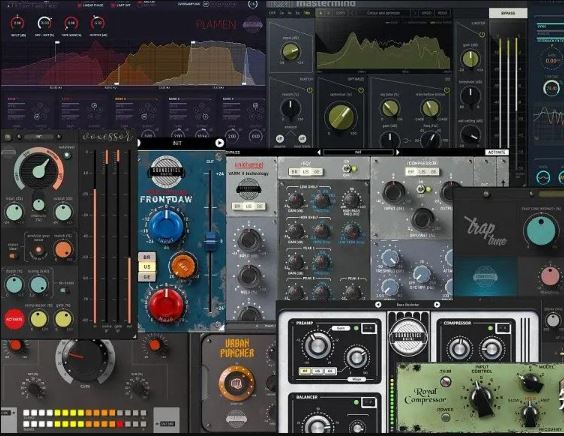Click the Recovery knob on Royal Compressor
Image resolution: width=564 pixels, height=436 pixels.
(x=529, y=414)
